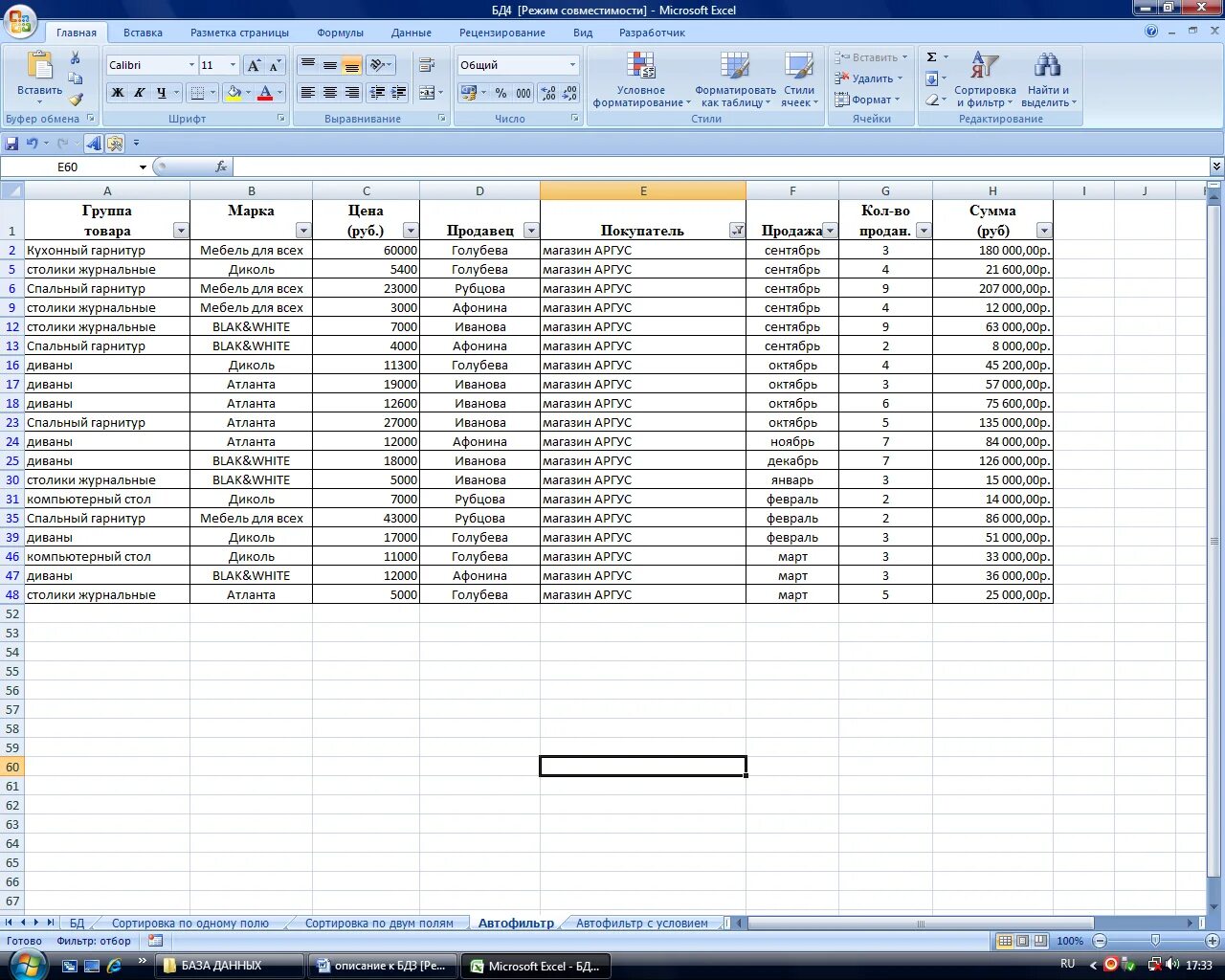Open the Формулы ribbon tab
Image resolution: width=1225 pixels, height=980 pixels.
[x=340, y=33]
